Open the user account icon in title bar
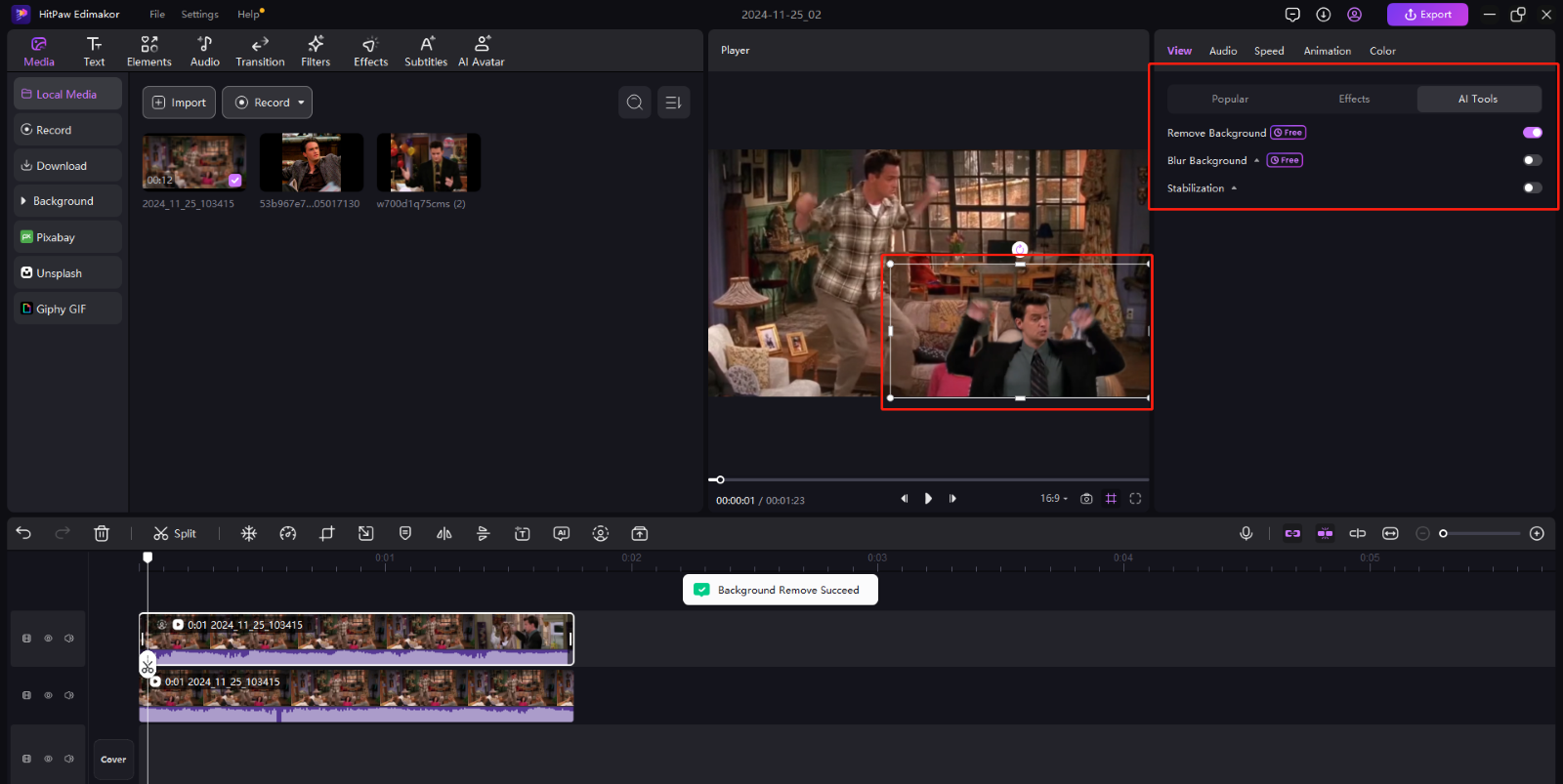Image resolution: width=1563 pixels, height=784 pixels. [x=1354, y=15]
